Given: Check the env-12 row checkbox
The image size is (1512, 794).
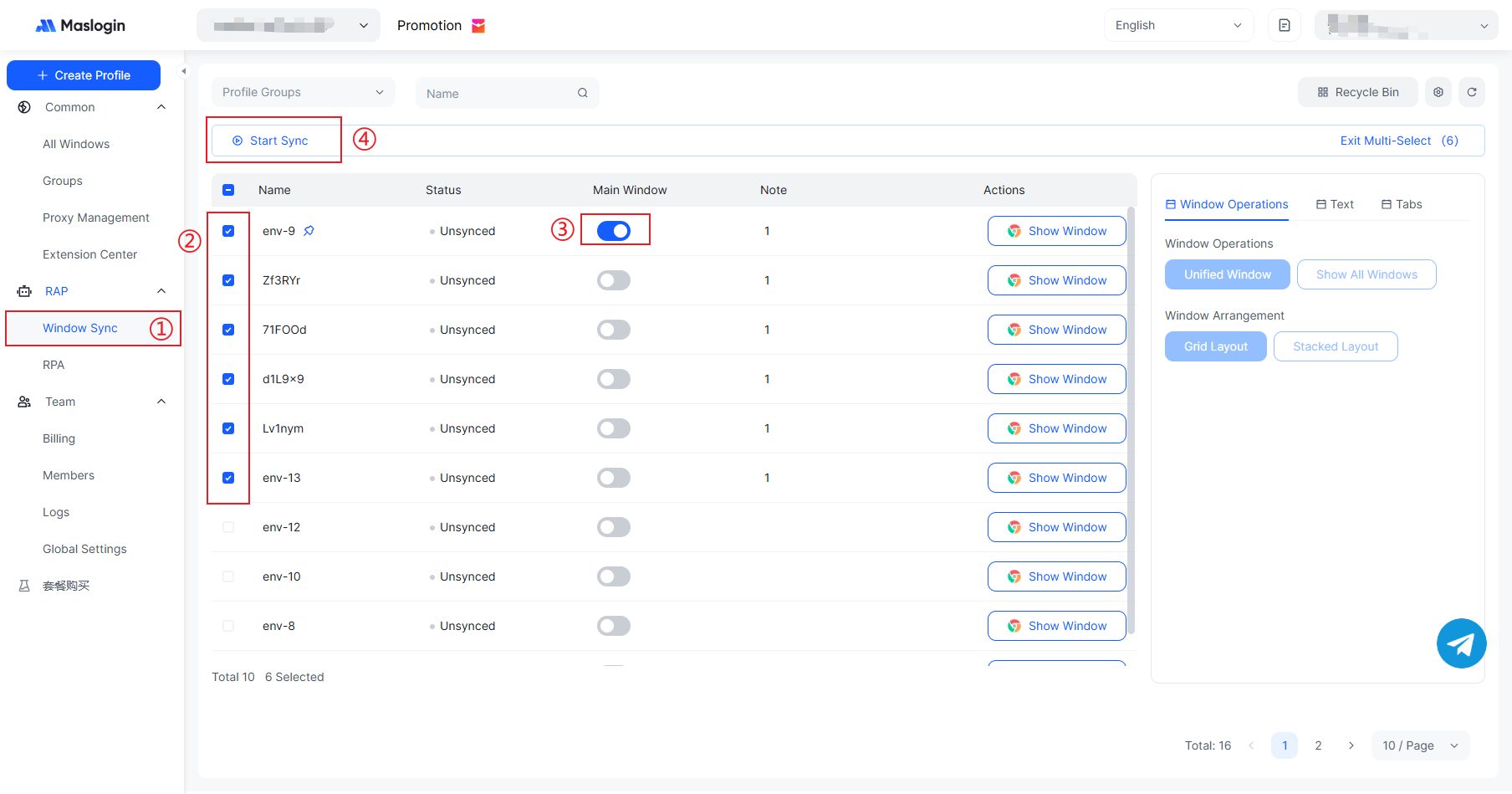Looking at the screenshot, I should click(x=228, y=527).
